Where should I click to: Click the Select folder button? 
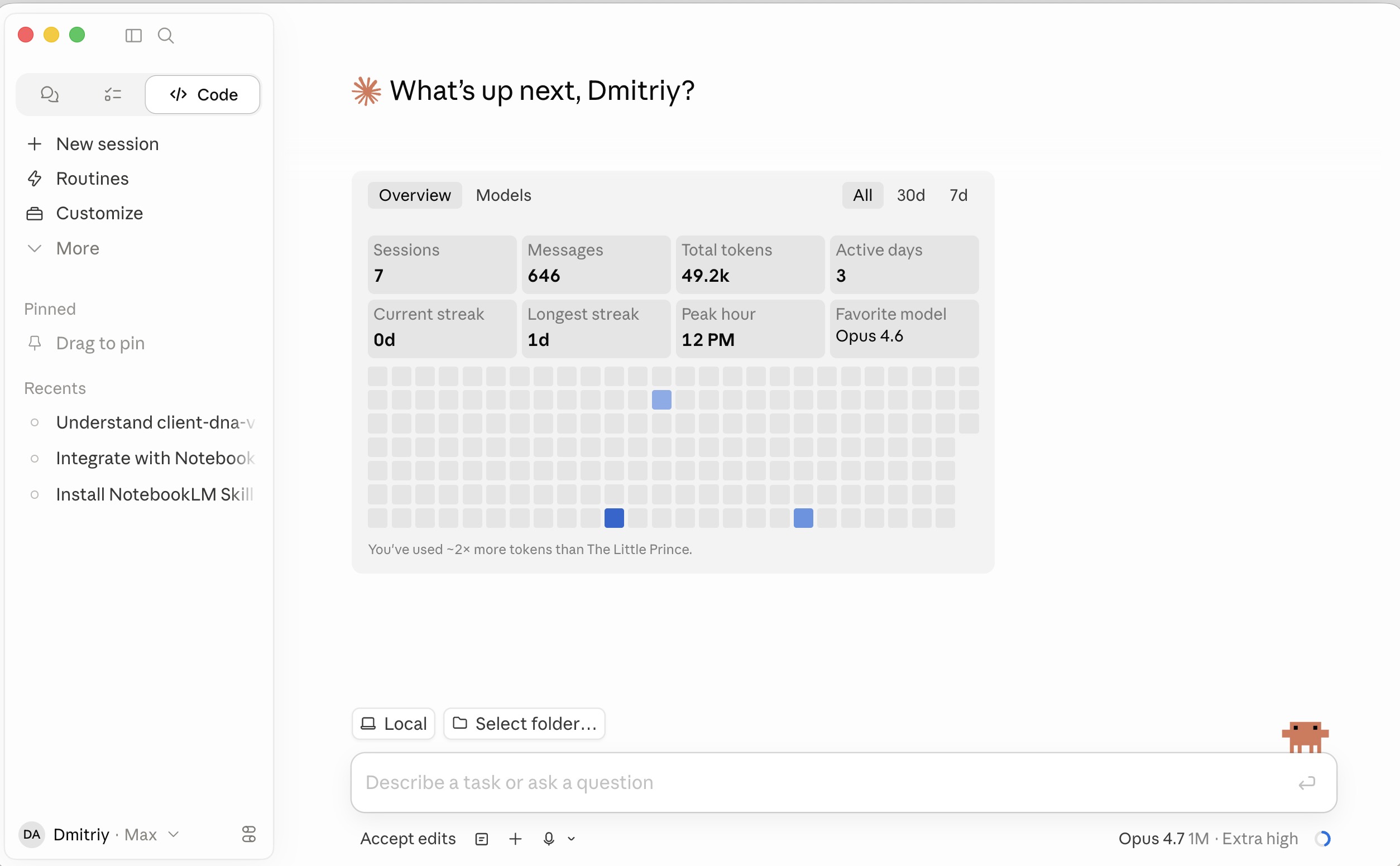pyautogui.click(x=524, y=723)
